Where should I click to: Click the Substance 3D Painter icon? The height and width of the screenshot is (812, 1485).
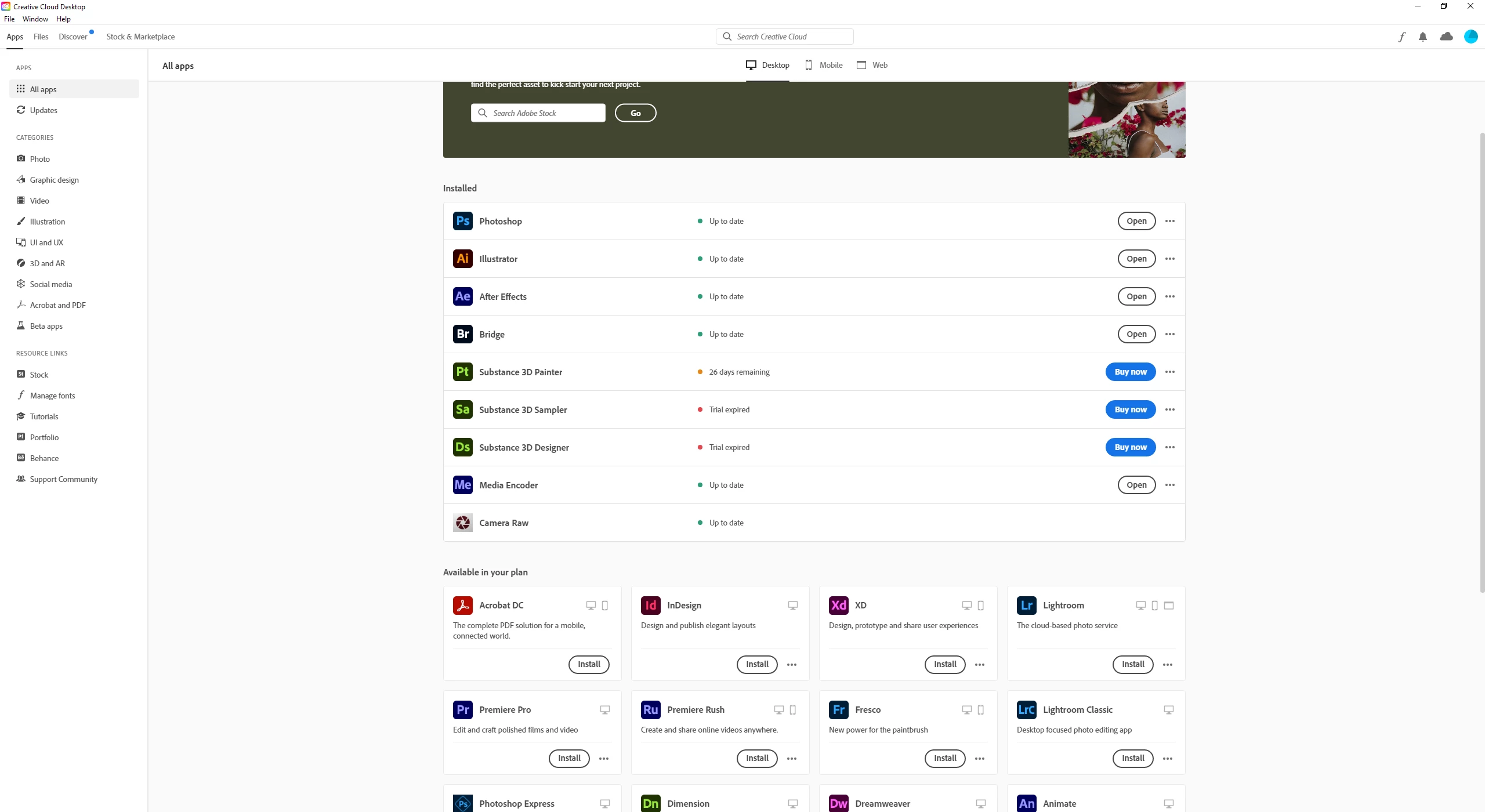(x=462, y=372)
